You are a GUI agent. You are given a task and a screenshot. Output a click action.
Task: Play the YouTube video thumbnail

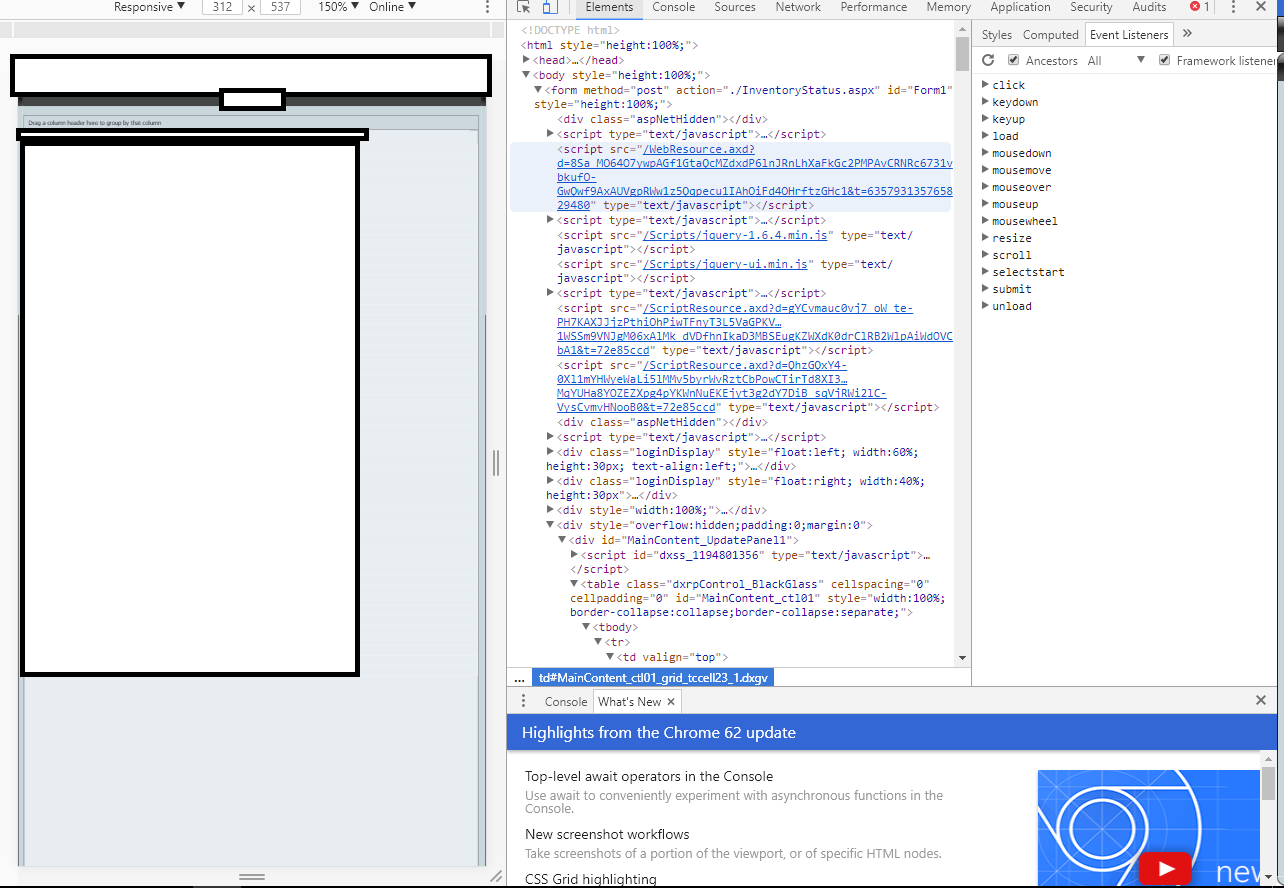(x=1164, y=868)
